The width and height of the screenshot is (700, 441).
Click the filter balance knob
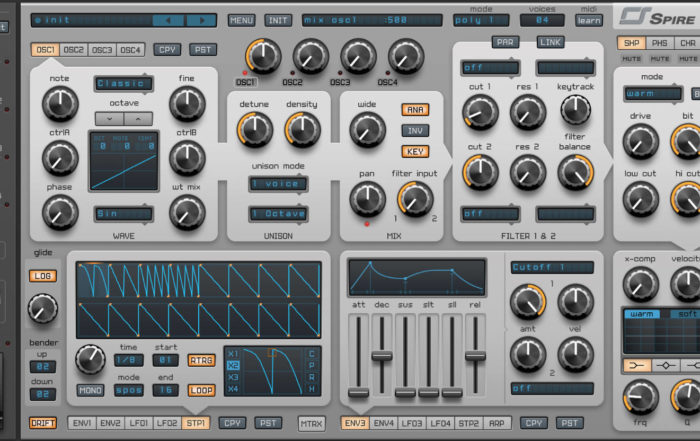575,172
